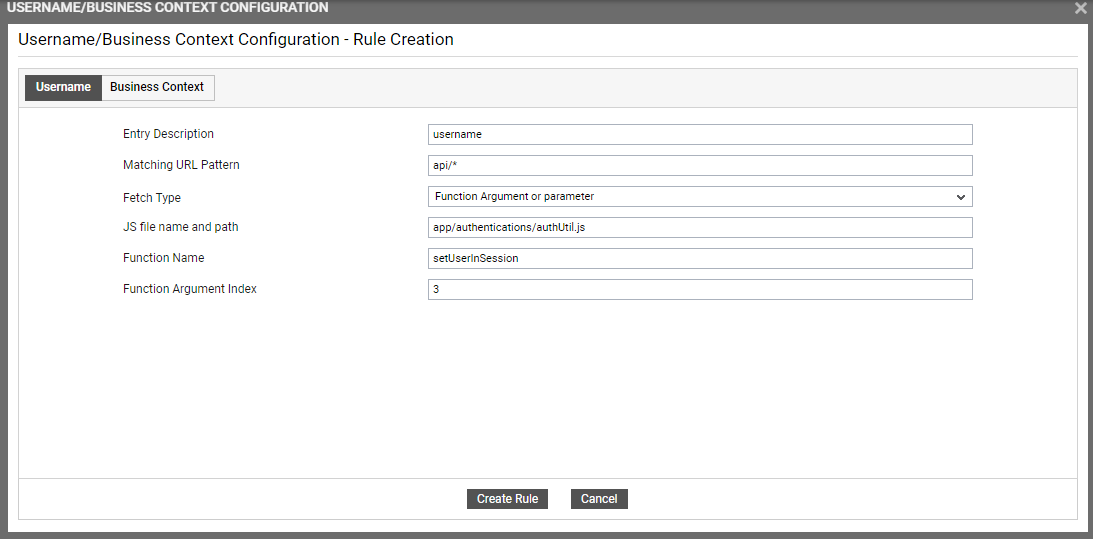Focus the Matching URL Pattern field
Image resolution: width=1093 pixels, height=539 pixels.
[700, 165]
